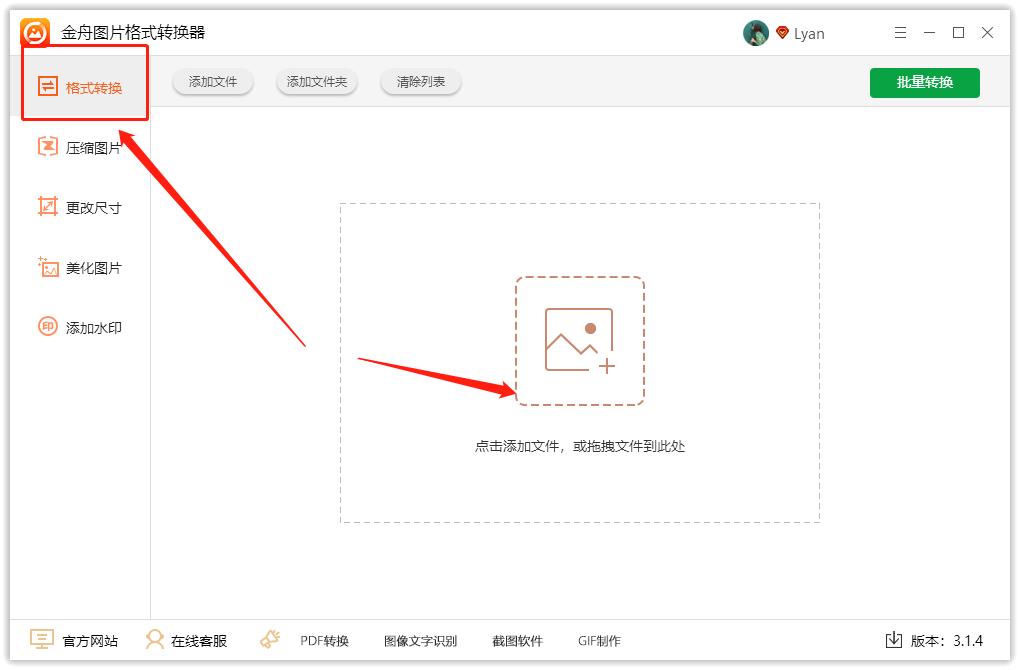This screenshot has width=1020, height=670.
Task: Start conversion with the 批量转换 button
Action: [x=924, y=83]
